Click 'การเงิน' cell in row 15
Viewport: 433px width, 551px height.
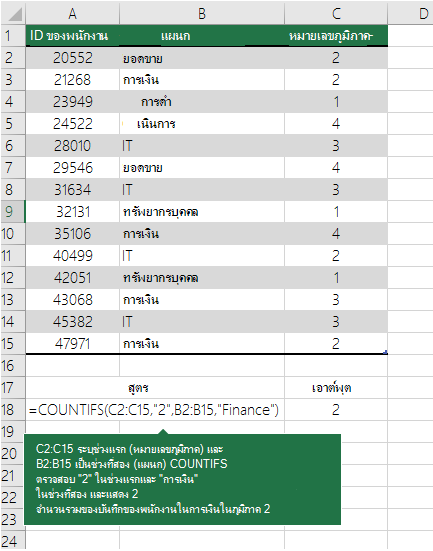pyautogui.click(x=202, y=343)
